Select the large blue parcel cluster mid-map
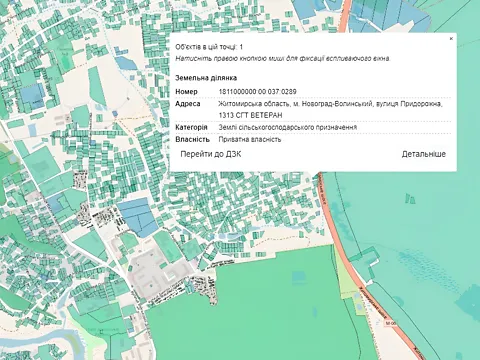The image size is (480, 360). coord(137,217)
